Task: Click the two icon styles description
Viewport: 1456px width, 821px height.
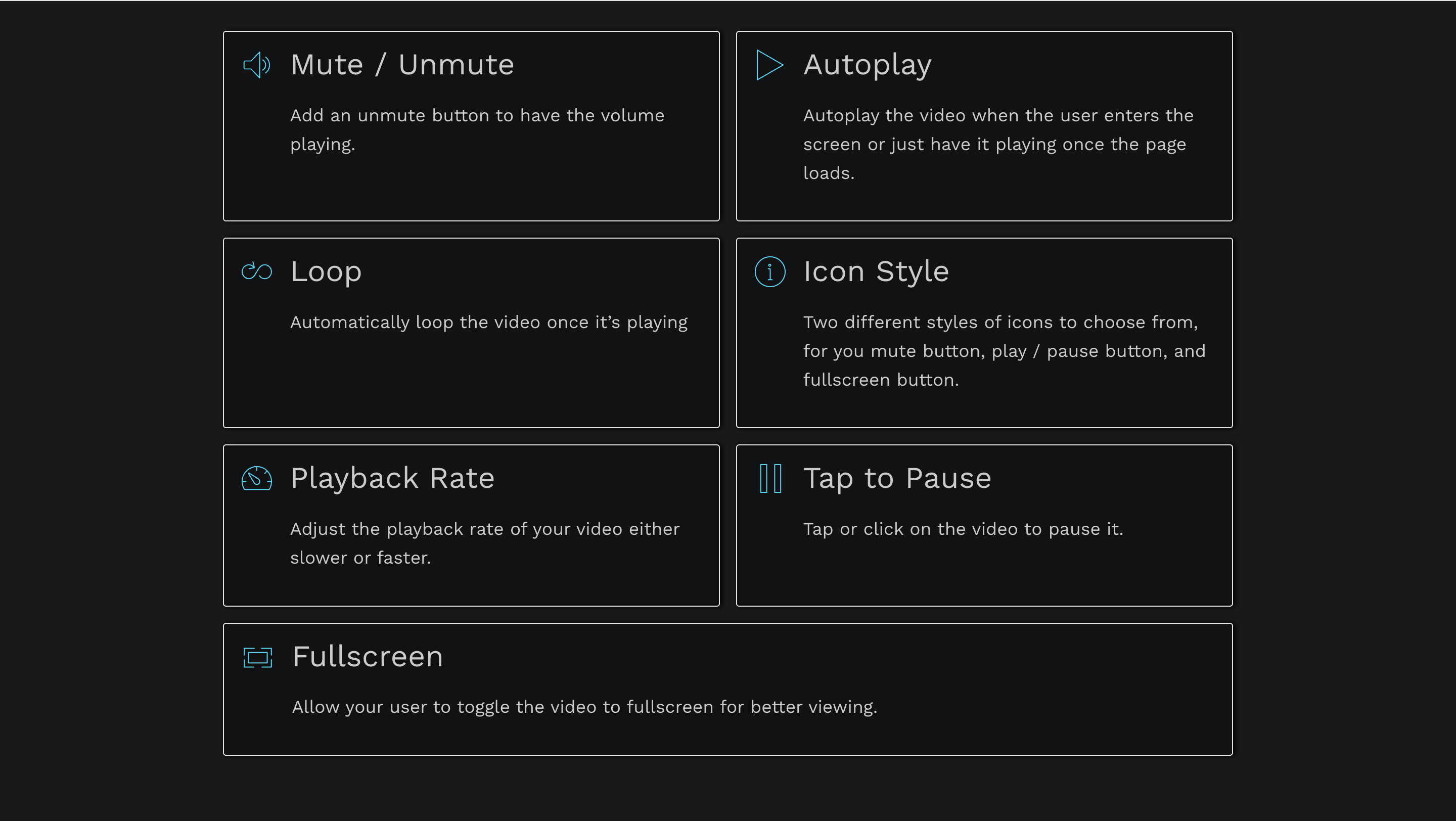Action: (1005, 351)
